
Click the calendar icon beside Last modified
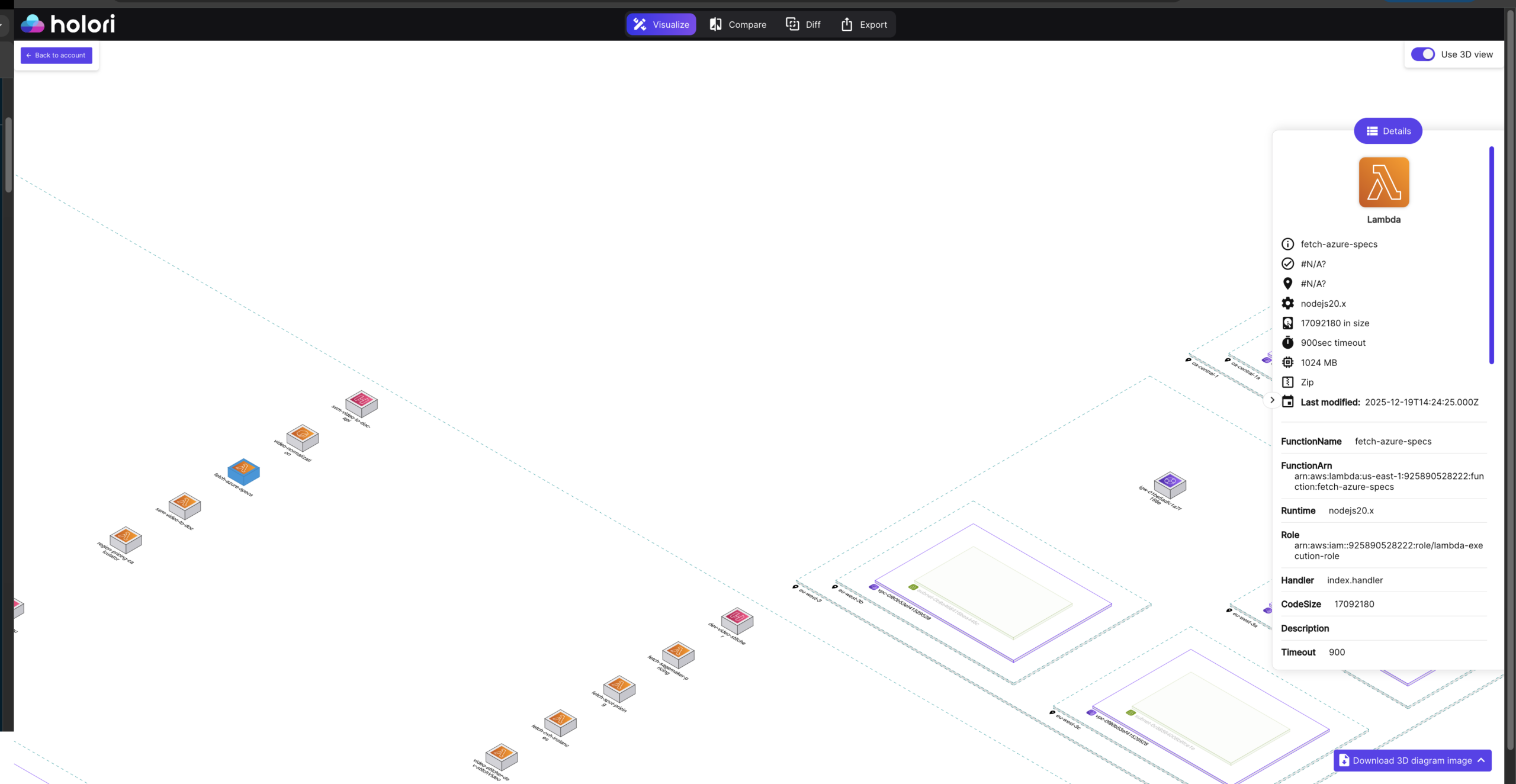pyautogui.click(x=1287, y=401)
